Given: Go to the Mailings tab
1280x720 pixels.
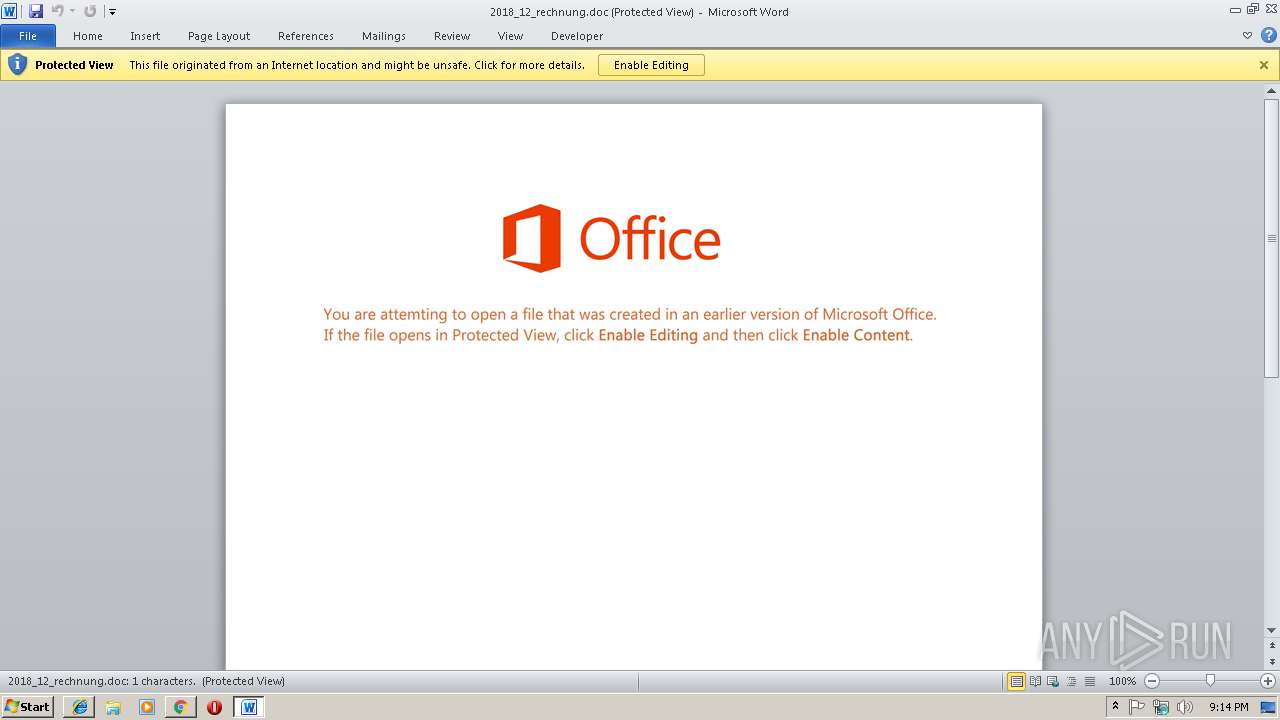Looking at the screenshot, I should [x=384, y=36].
